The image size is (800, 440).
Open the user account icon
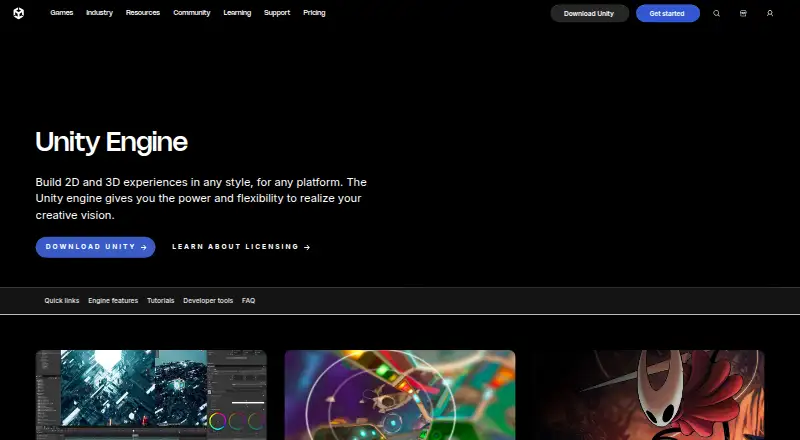point(770,13)
